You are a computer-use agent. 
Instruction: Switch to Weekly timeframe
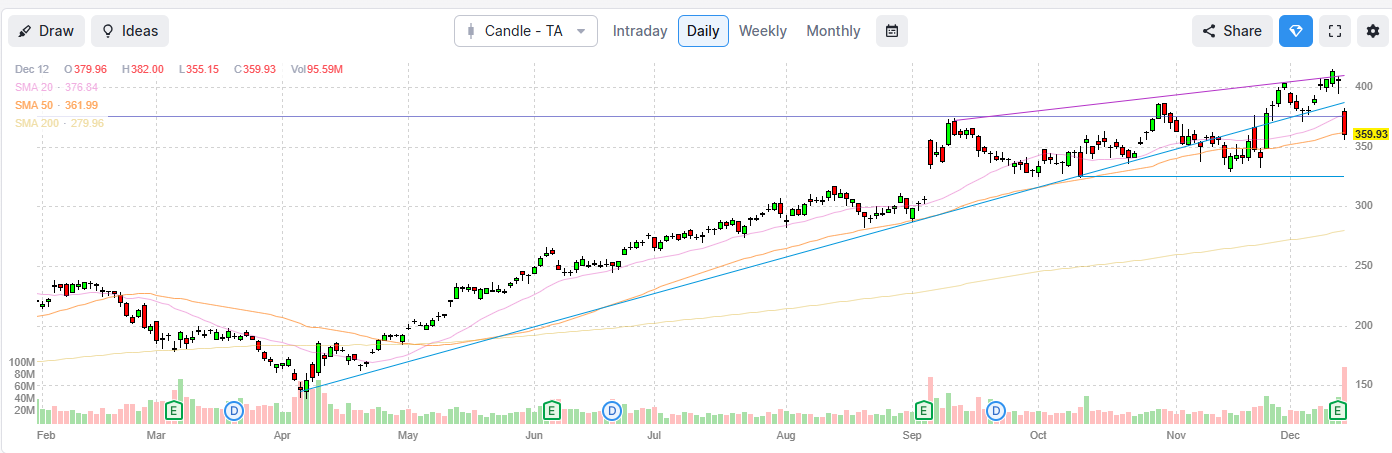point(762,31)
